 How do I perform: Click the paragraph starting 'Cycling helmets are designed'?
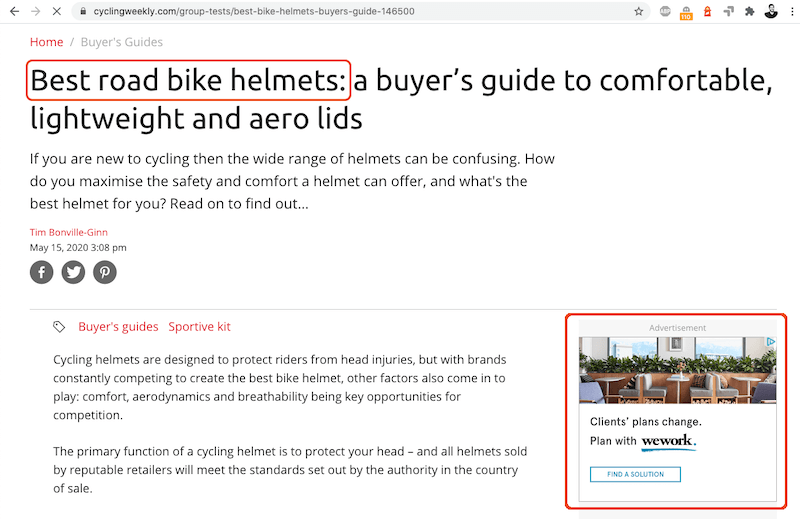click(280, 387)
